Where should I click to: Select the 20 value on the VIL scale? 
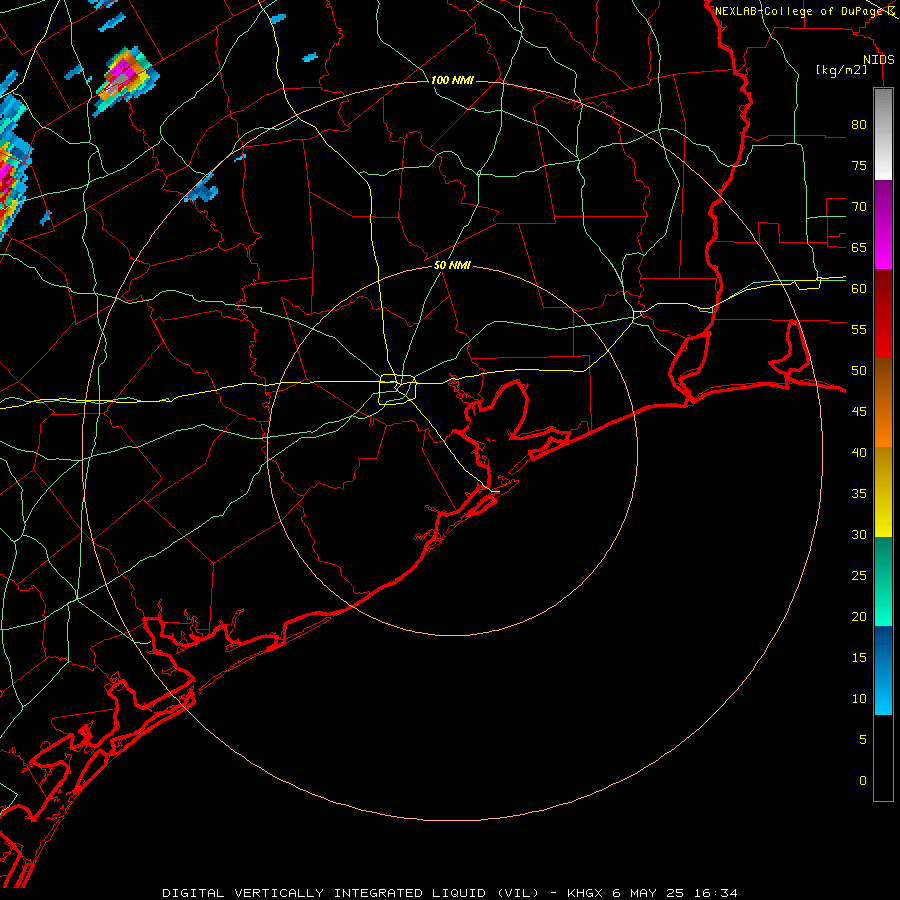coord(859,616)
